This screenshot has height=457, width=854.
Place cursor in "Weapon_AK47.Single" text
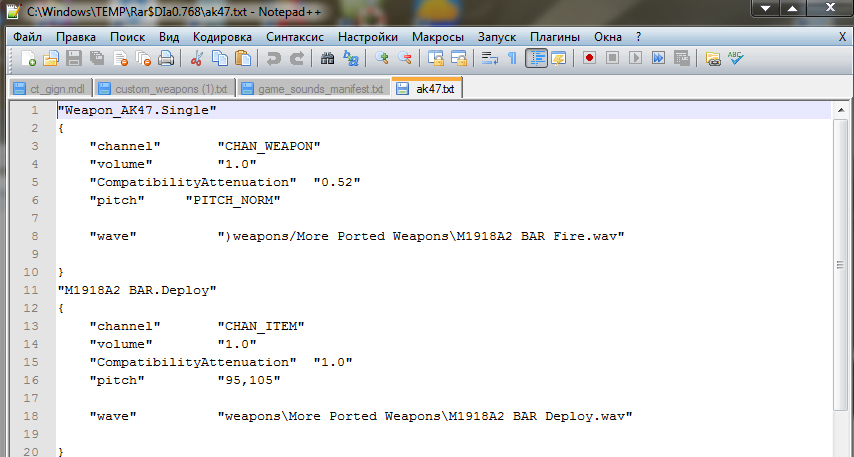137,110
